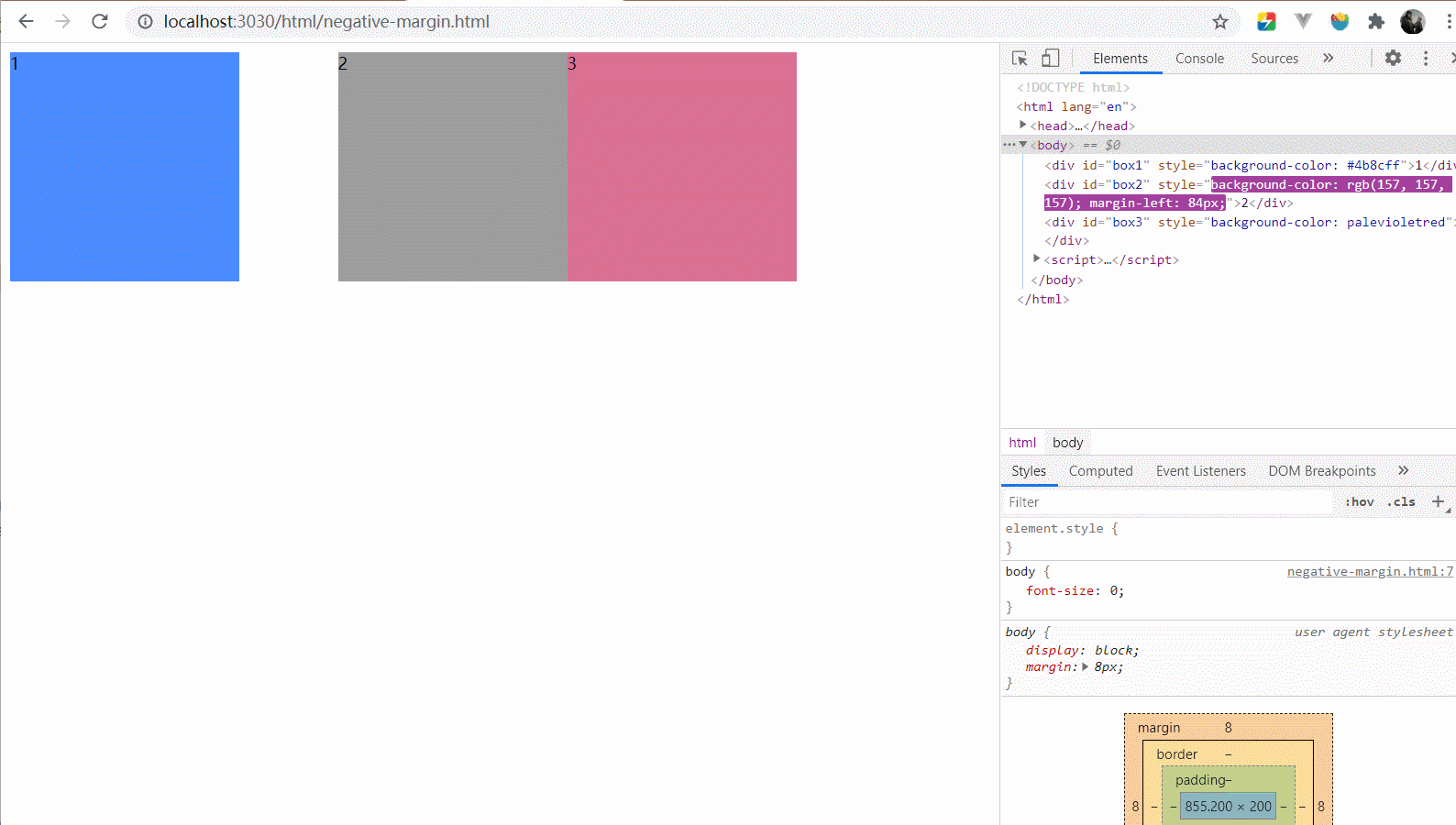This screenshot has width=1456, height=825.
Task: Click the blue box labeled 1
Action: pos(125,167)
